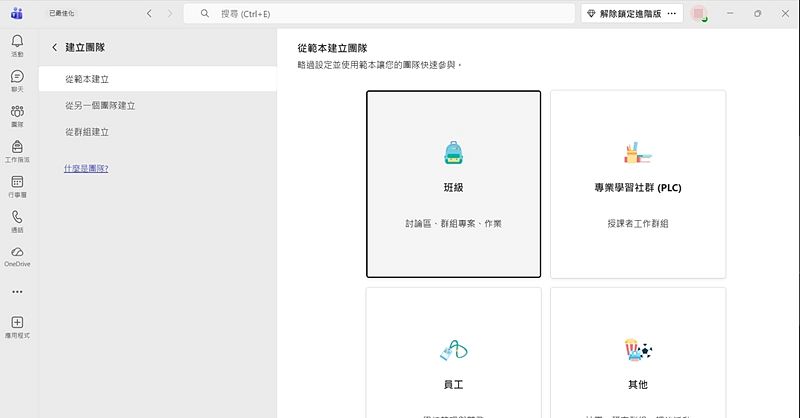
Task: Choose the 專業學習社群 (PLC) template card
Action: (x=637, y=184)
